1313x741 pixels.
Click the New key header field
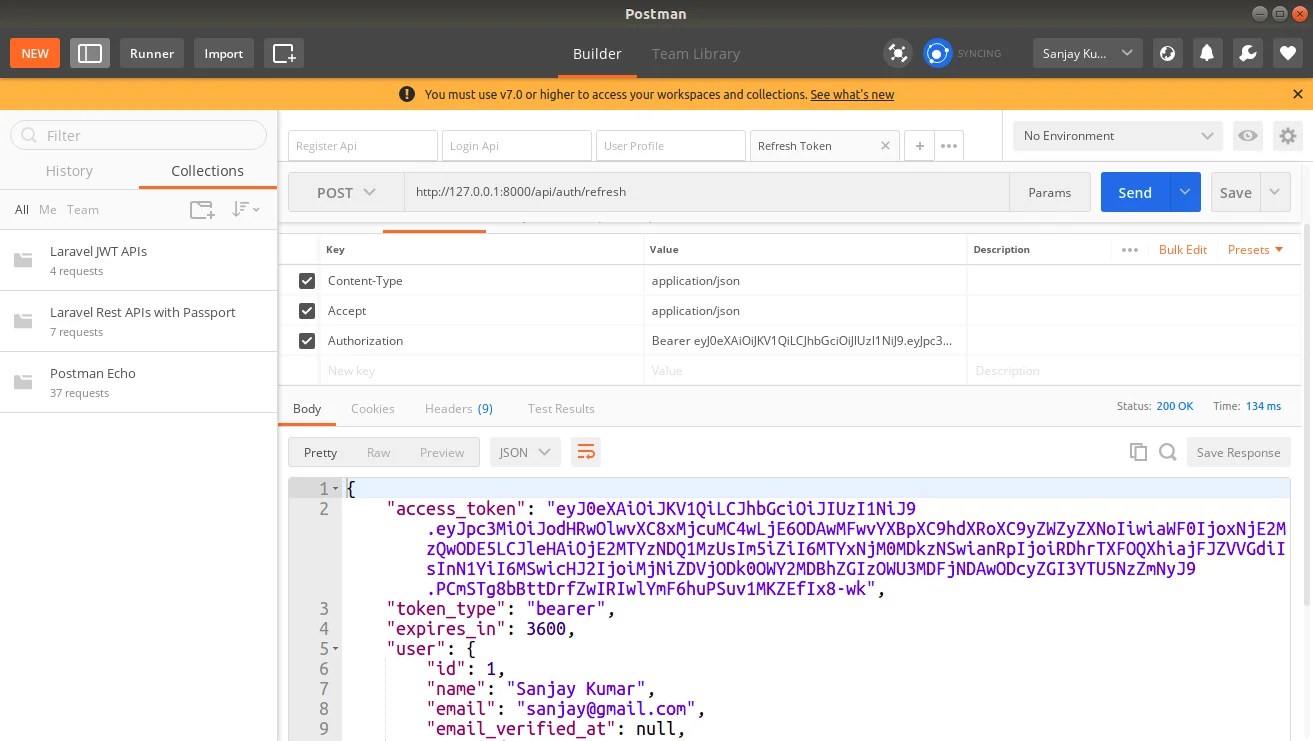(x=482, y=371)
